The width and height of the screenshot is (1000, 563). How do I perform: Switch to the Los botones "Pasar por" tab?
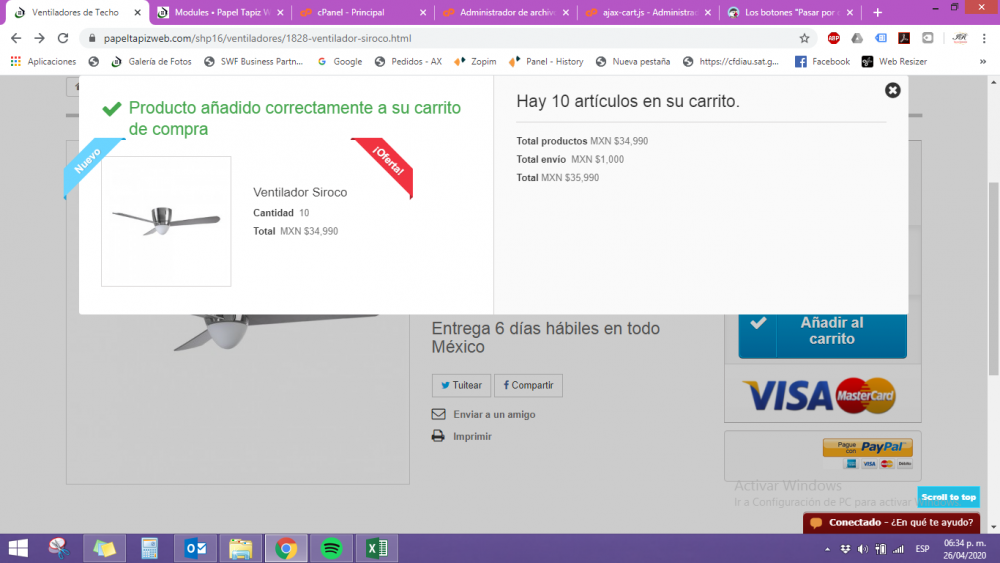point(791,13)
